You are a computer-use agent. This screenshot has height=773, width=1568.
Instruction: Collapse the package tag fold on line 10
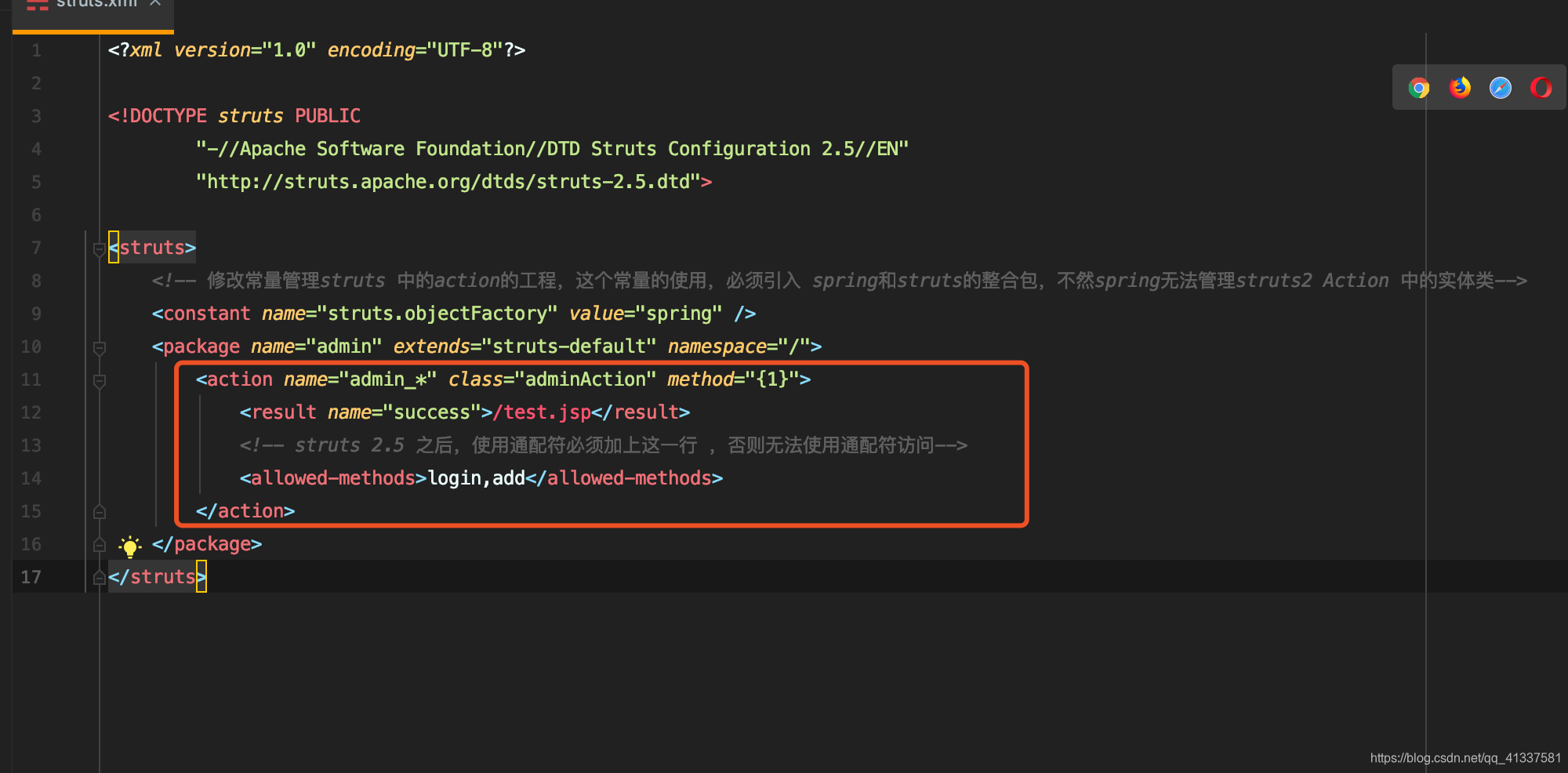(x=100, y=347)
